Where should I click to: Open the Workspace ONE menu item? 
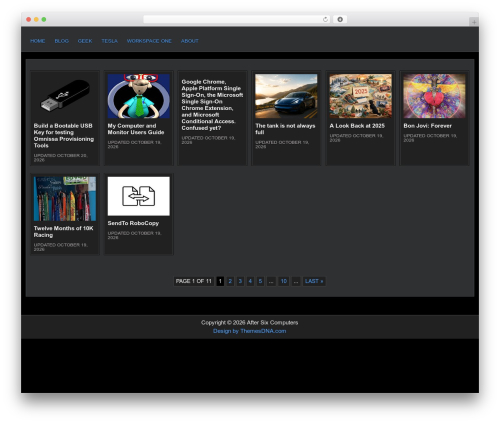tap(149, 41)
